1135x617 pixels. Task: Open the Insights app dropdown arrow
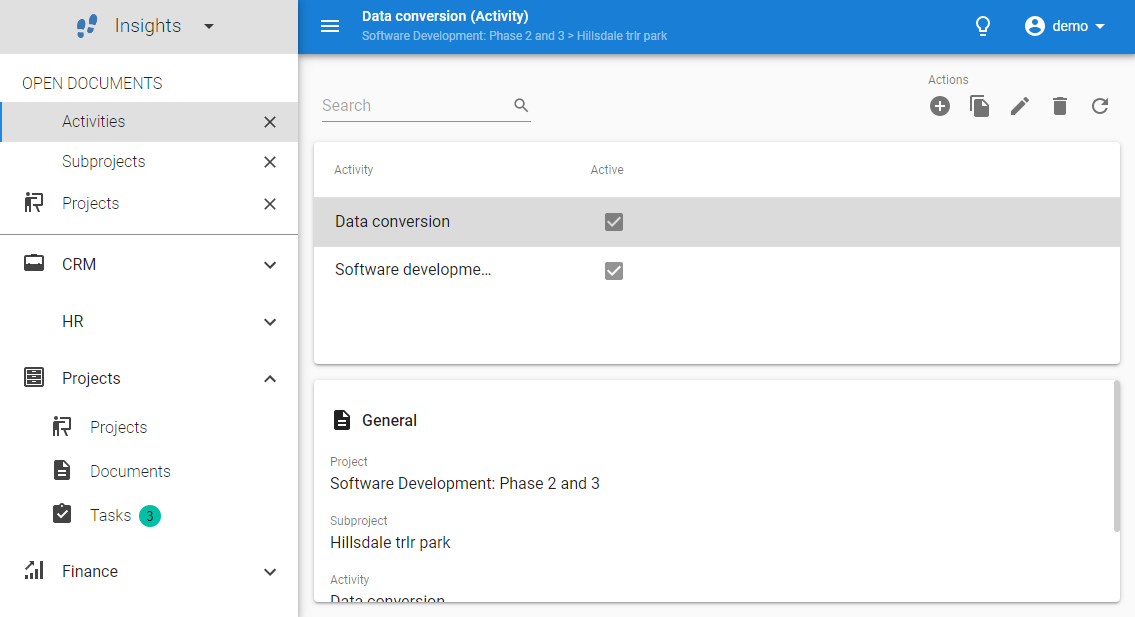tap(208, 27)
